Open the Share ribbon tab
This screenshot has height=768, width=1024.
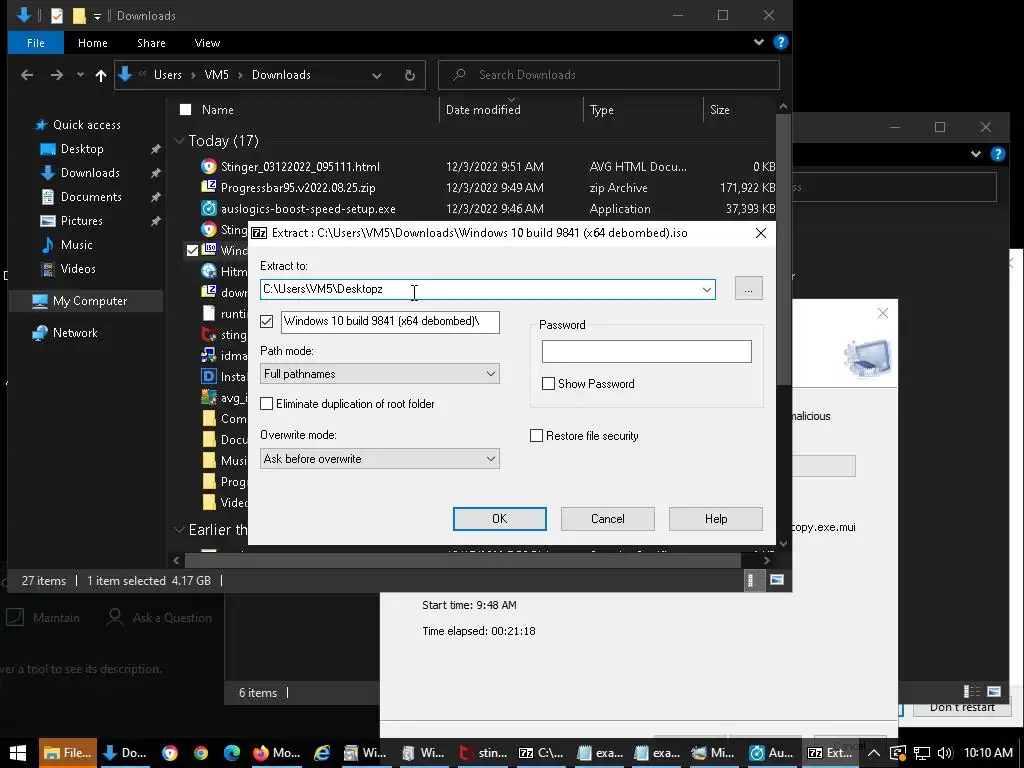(151, 42)
